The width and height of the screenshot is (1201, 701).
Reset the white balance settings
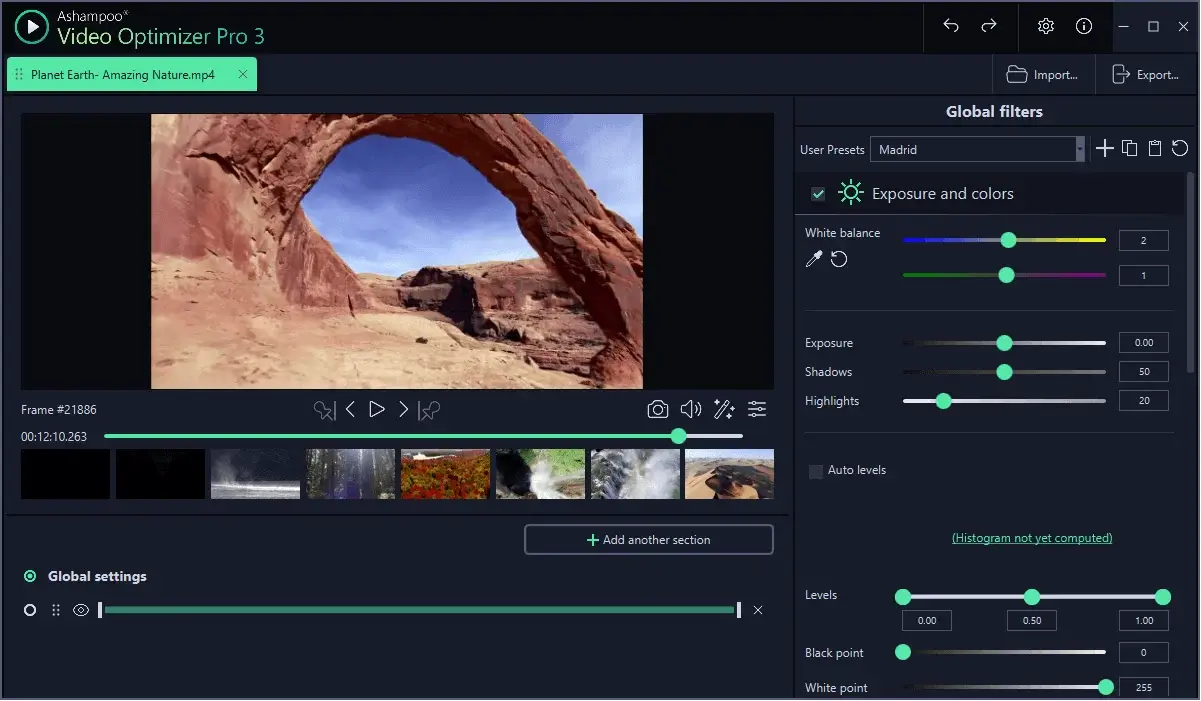(x=839, y=259)
